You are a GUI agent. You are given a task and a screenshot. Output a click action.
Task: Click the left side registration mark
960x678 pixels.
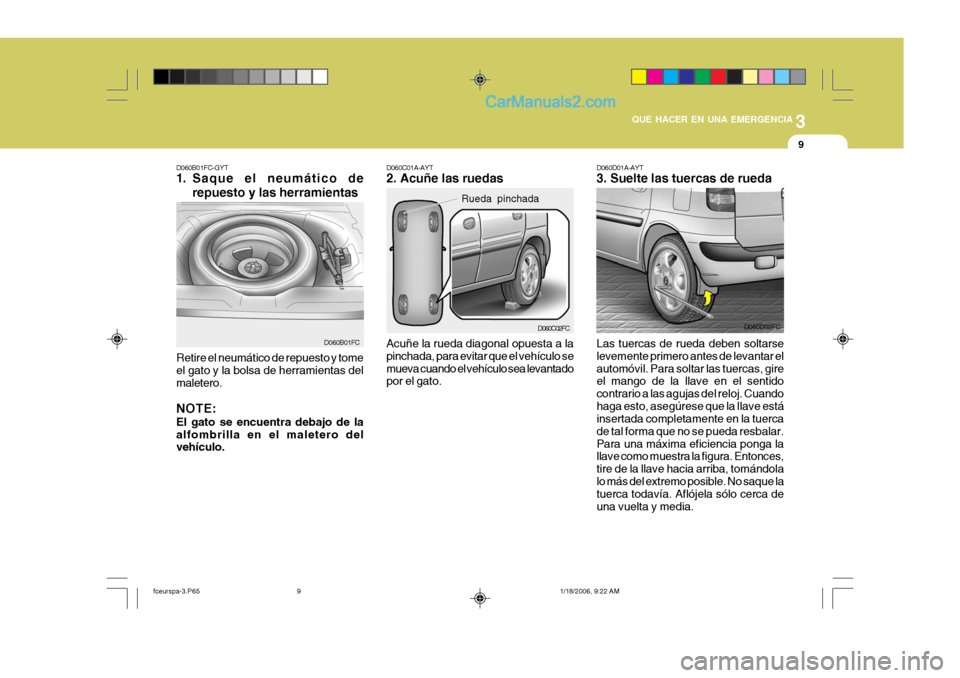(x=118, y=339)
